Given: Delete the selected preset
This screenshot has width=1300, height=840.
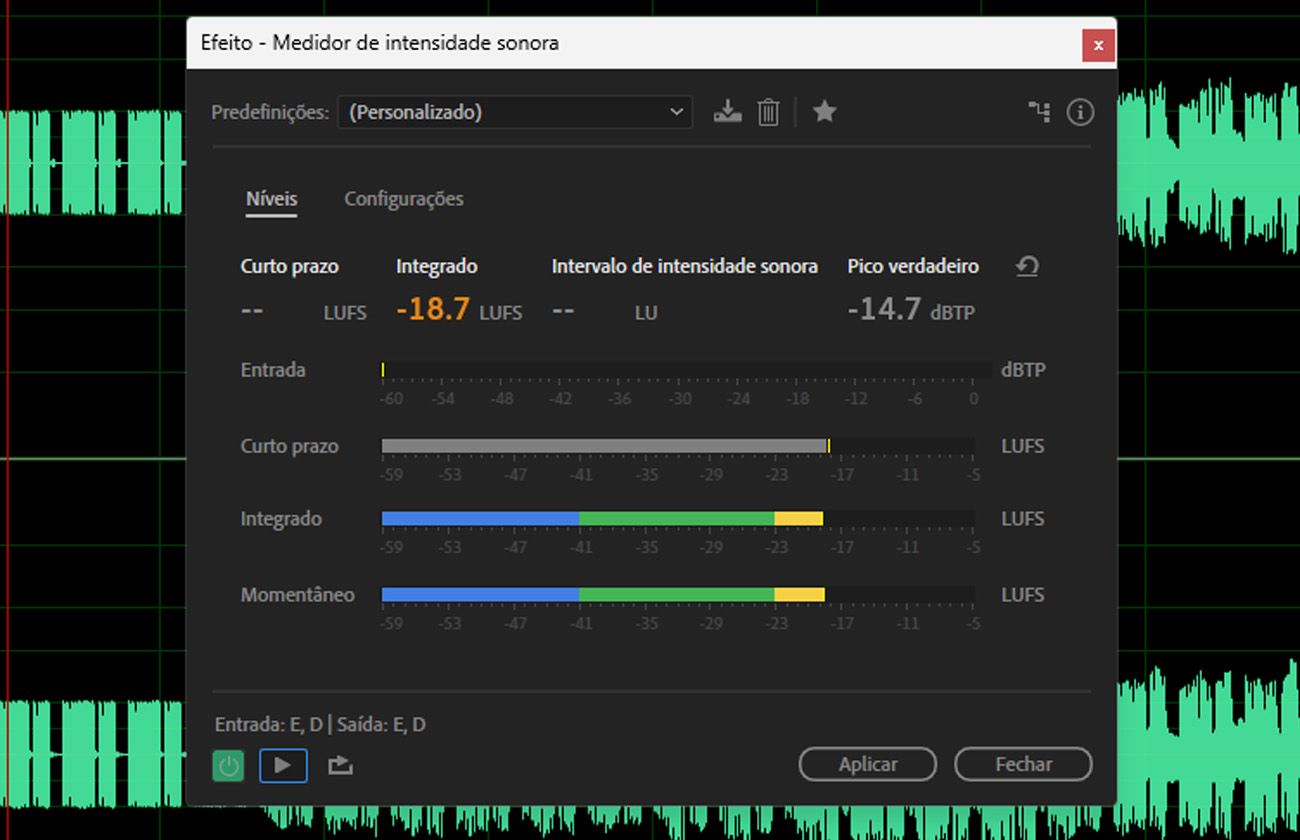Looking at the screenshot, I should click(x=768, y=112).
